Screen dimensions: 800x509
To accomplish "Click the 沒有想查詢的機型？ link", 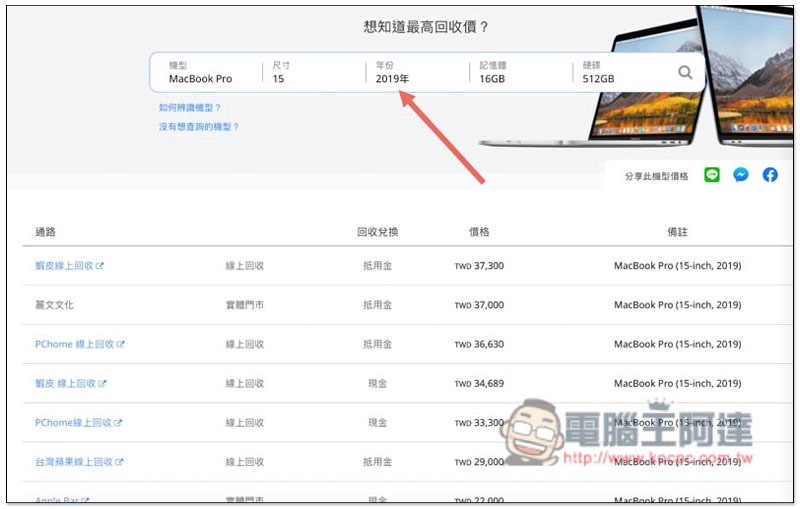I will pos(199,127).
